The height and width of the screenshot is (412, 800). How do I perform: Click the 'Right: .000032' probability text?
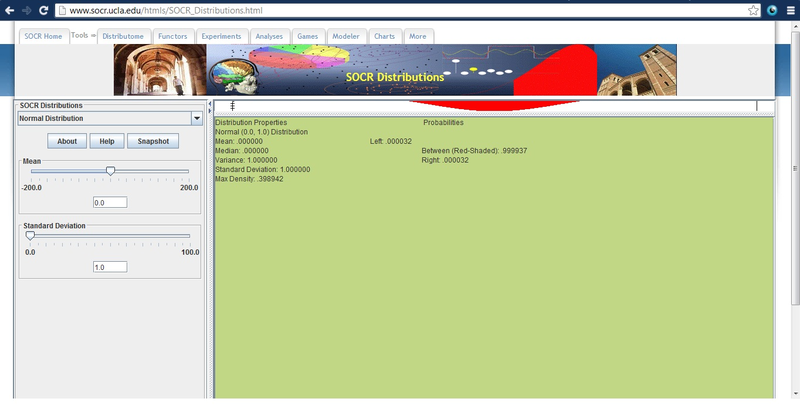pyautogui.click(x=445, y=160)
